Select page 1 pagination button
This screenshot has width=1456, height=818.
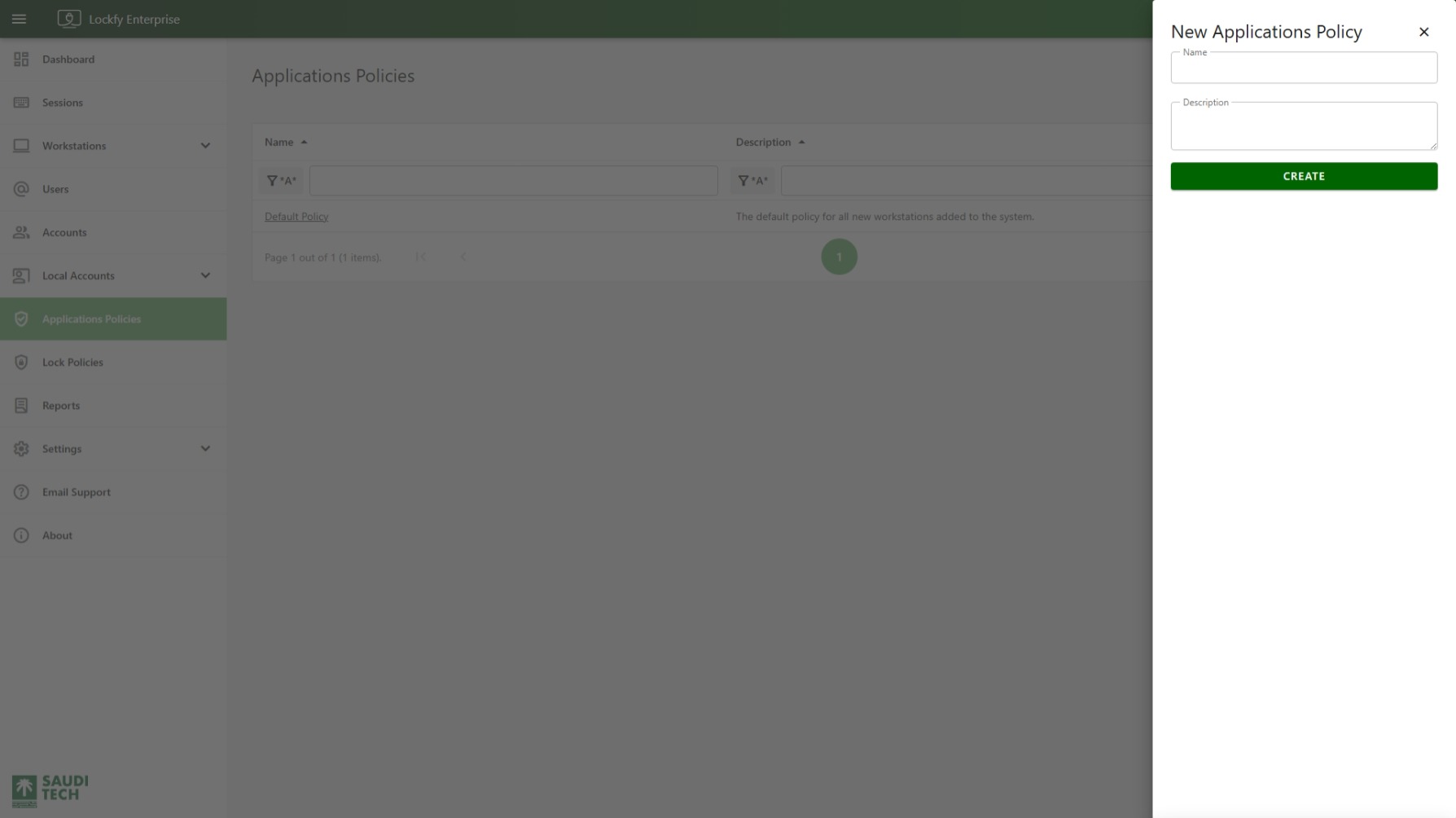click(x=839, y=257)
